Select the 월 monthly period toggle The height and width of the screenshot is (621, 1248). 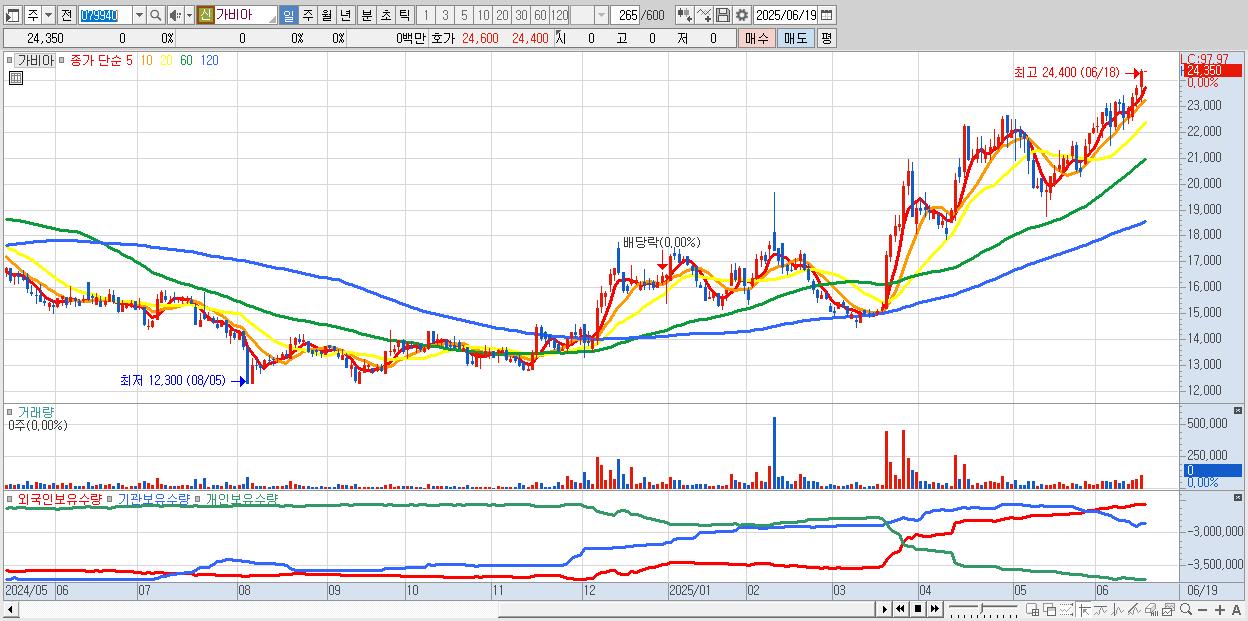(326, 15)
